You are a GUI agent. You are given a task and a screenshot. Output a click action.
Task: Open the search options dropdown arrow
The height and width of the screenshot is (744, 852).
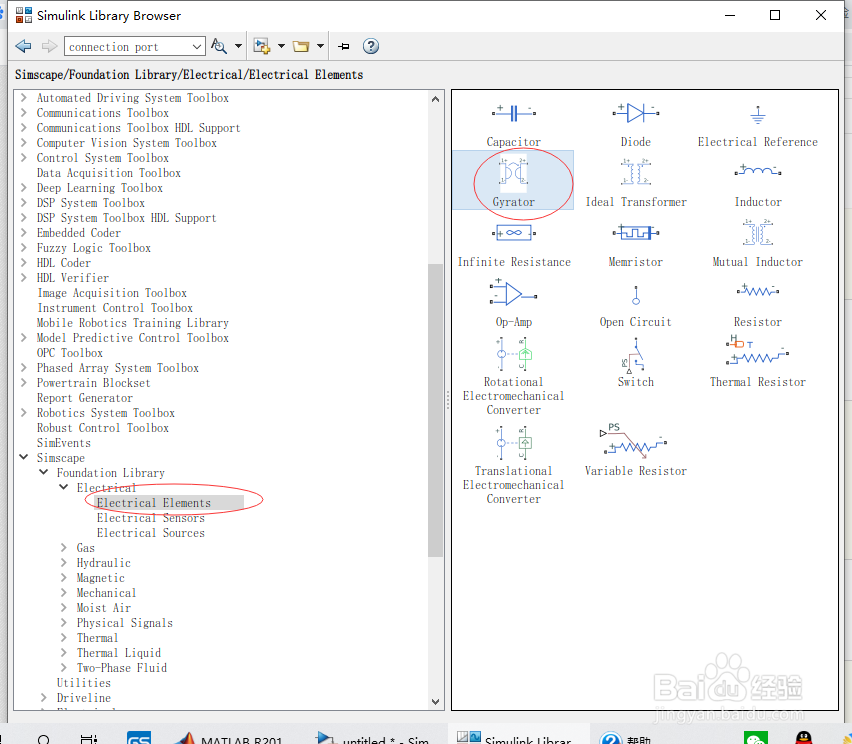pos(238,46)
